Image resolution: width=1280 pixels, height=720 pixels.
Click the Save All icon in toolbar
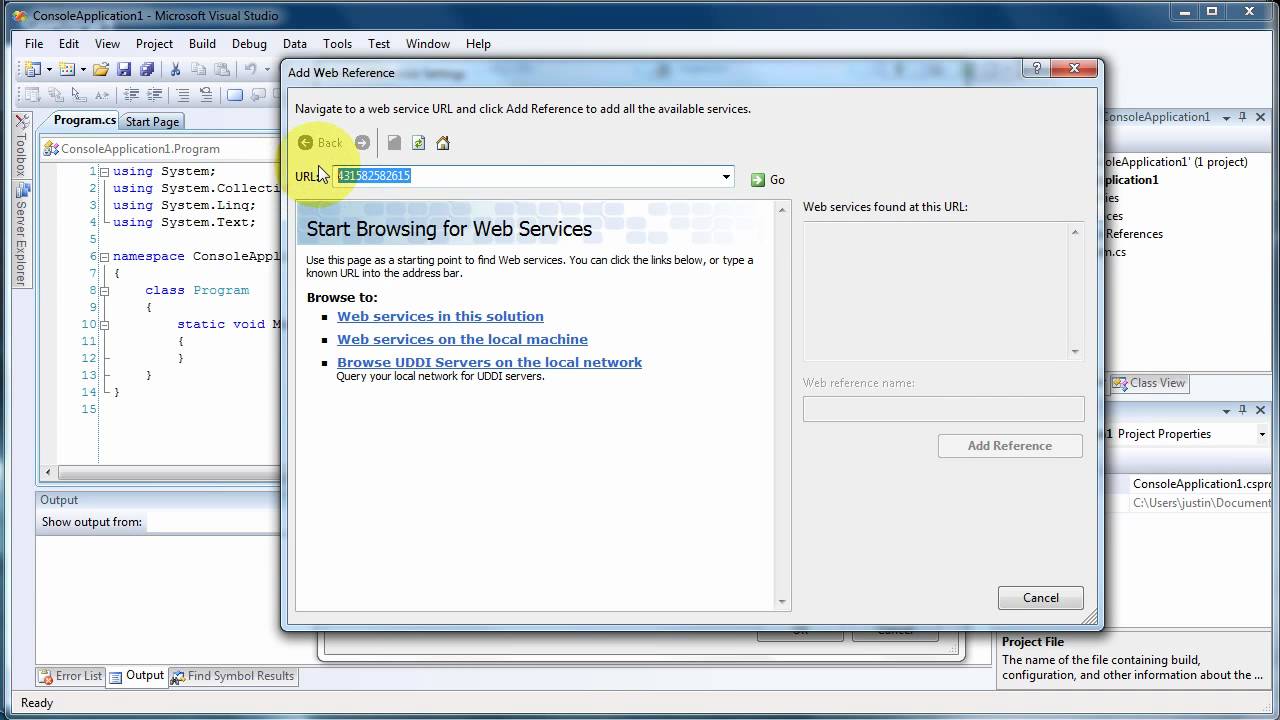[147, 69]
